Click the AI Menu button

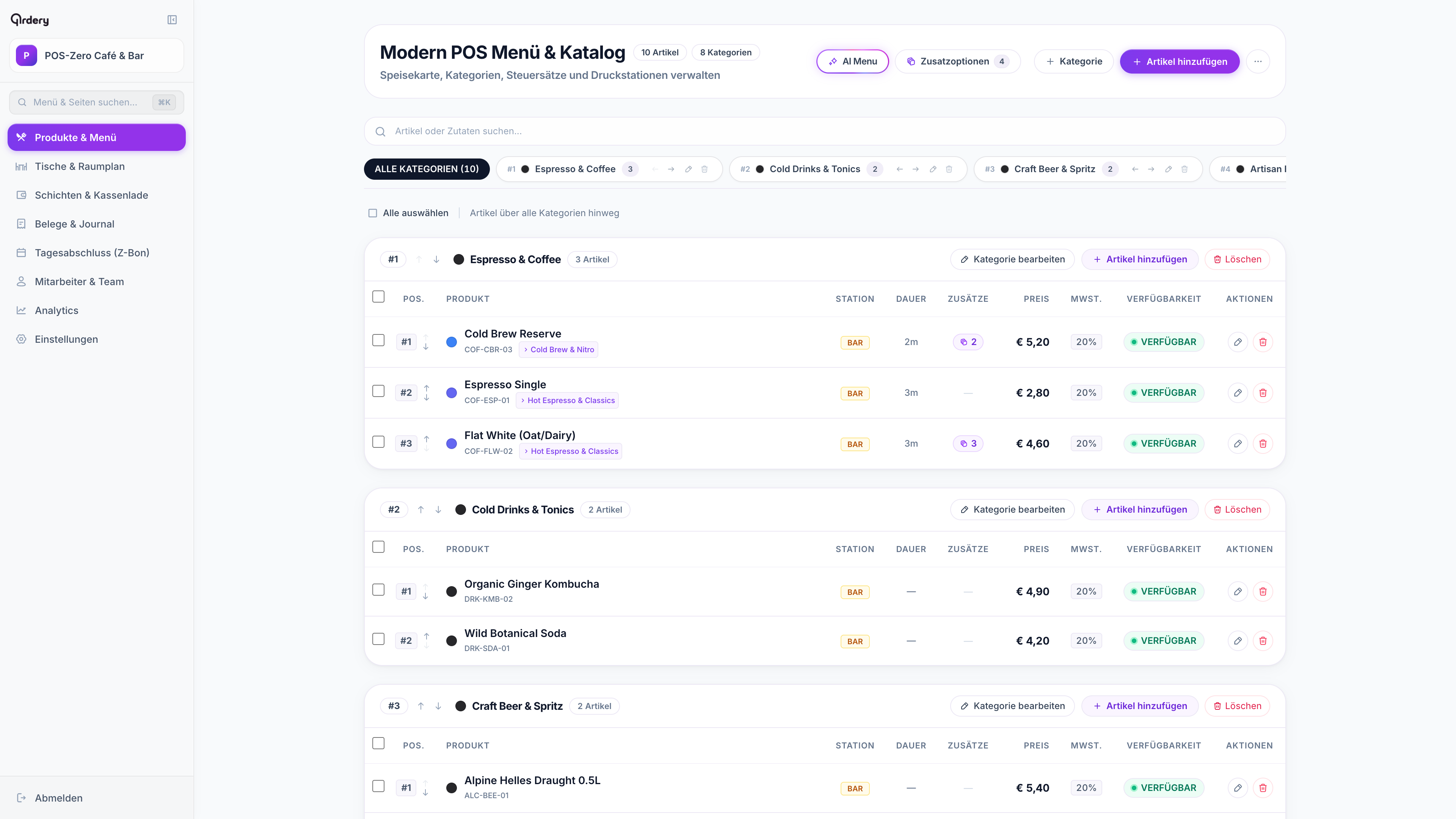[x=852, y=61]
